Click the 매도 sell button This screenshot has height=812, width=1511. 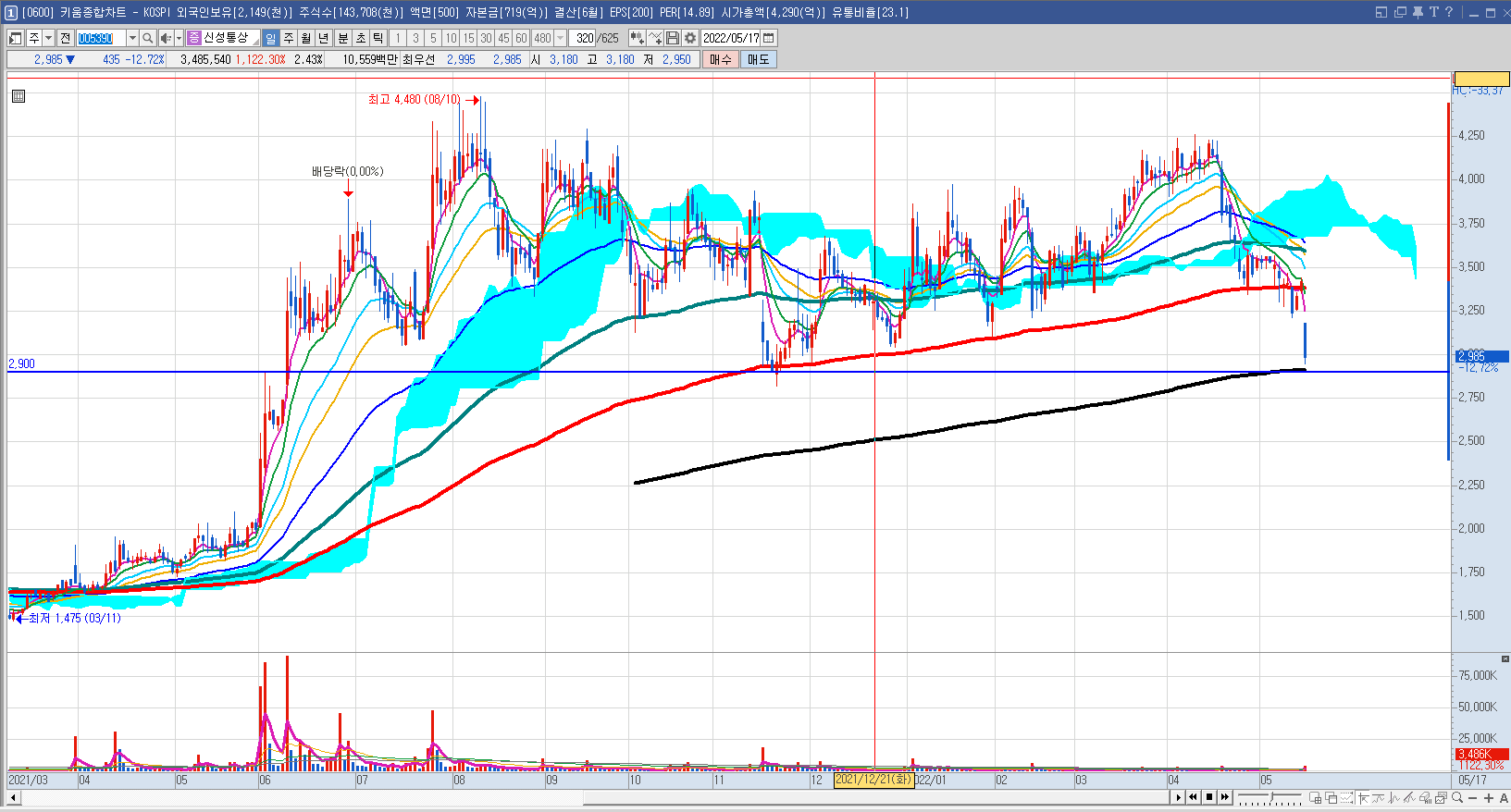pos(759,59)
